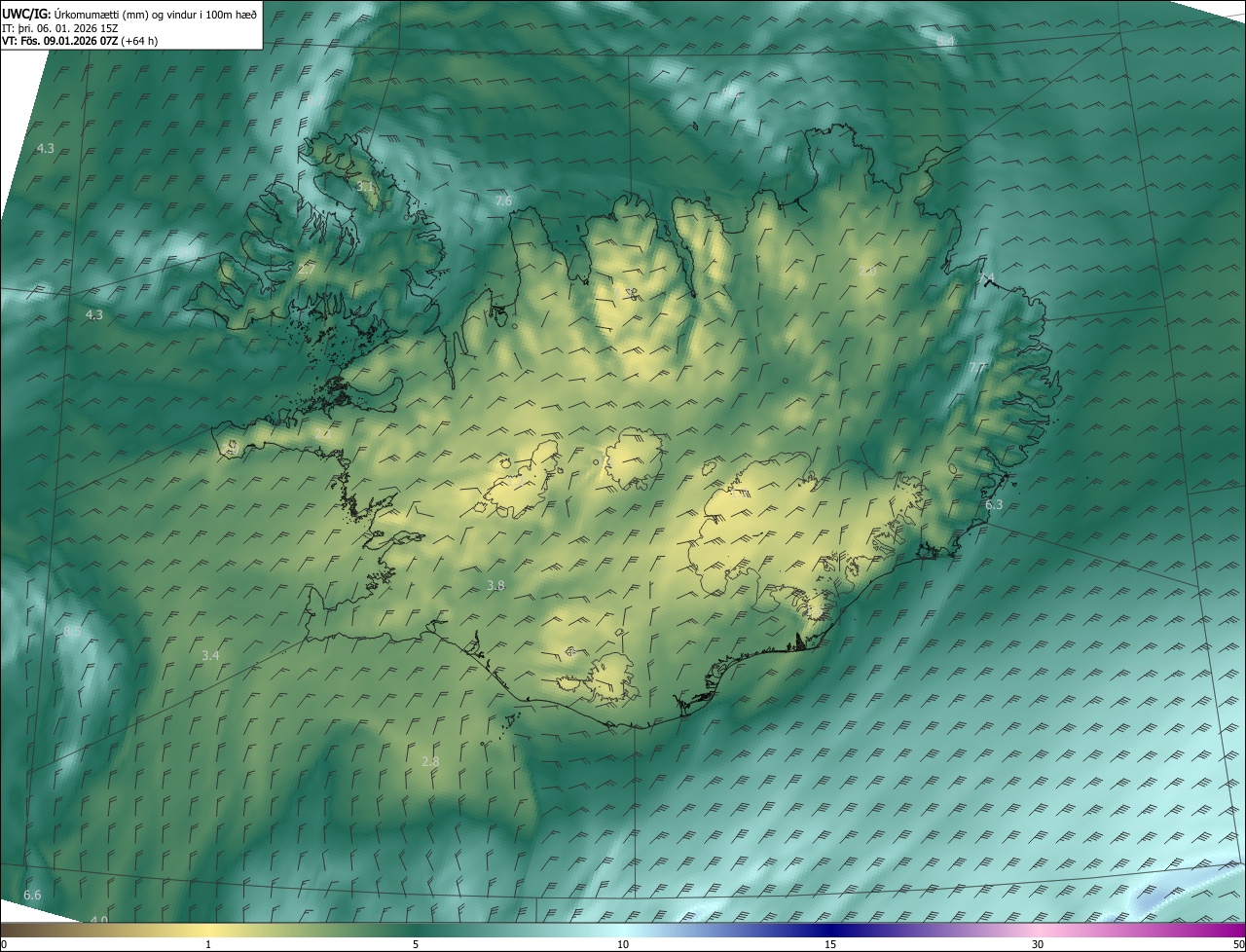Click the map value label 7.6

503,201
